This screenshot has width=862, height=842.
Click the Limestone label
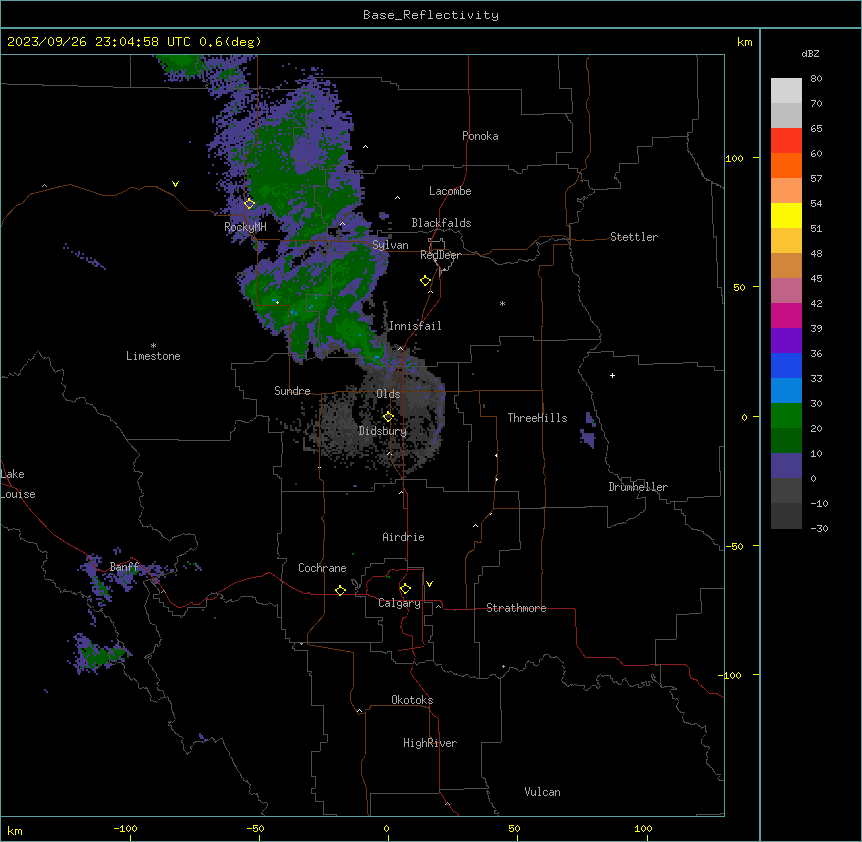coord(153,356)
